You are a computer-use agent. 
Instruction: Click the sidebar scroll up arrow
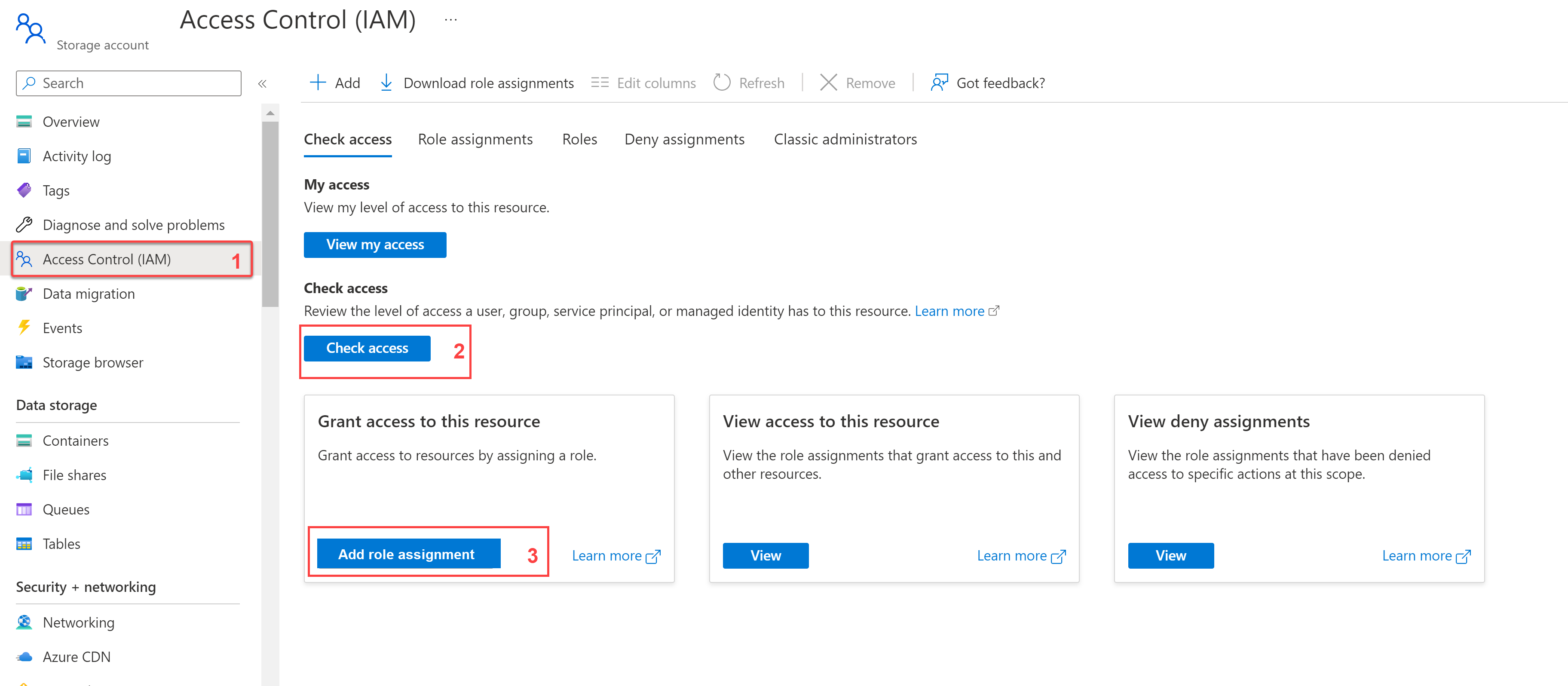270,113
